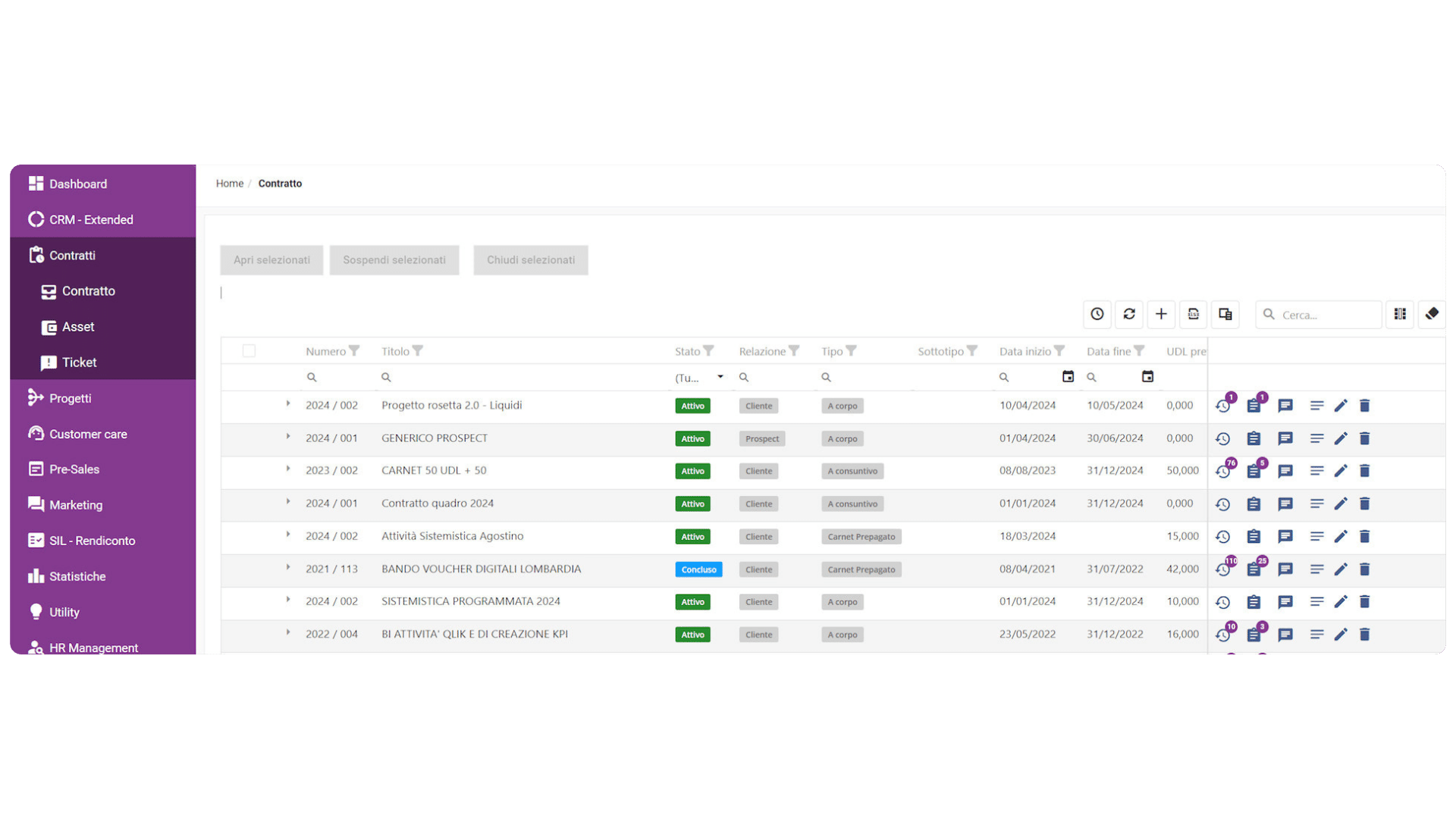This screenshot has width=1456, height=819.
Task: Click the clock history toolbar icon
Action: 1097,314
